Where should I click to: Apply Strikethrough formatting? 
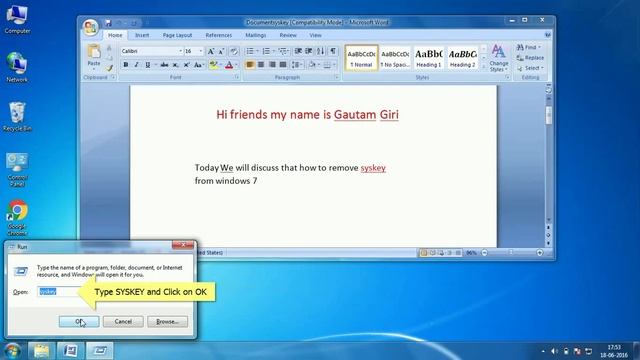[164, 65]
